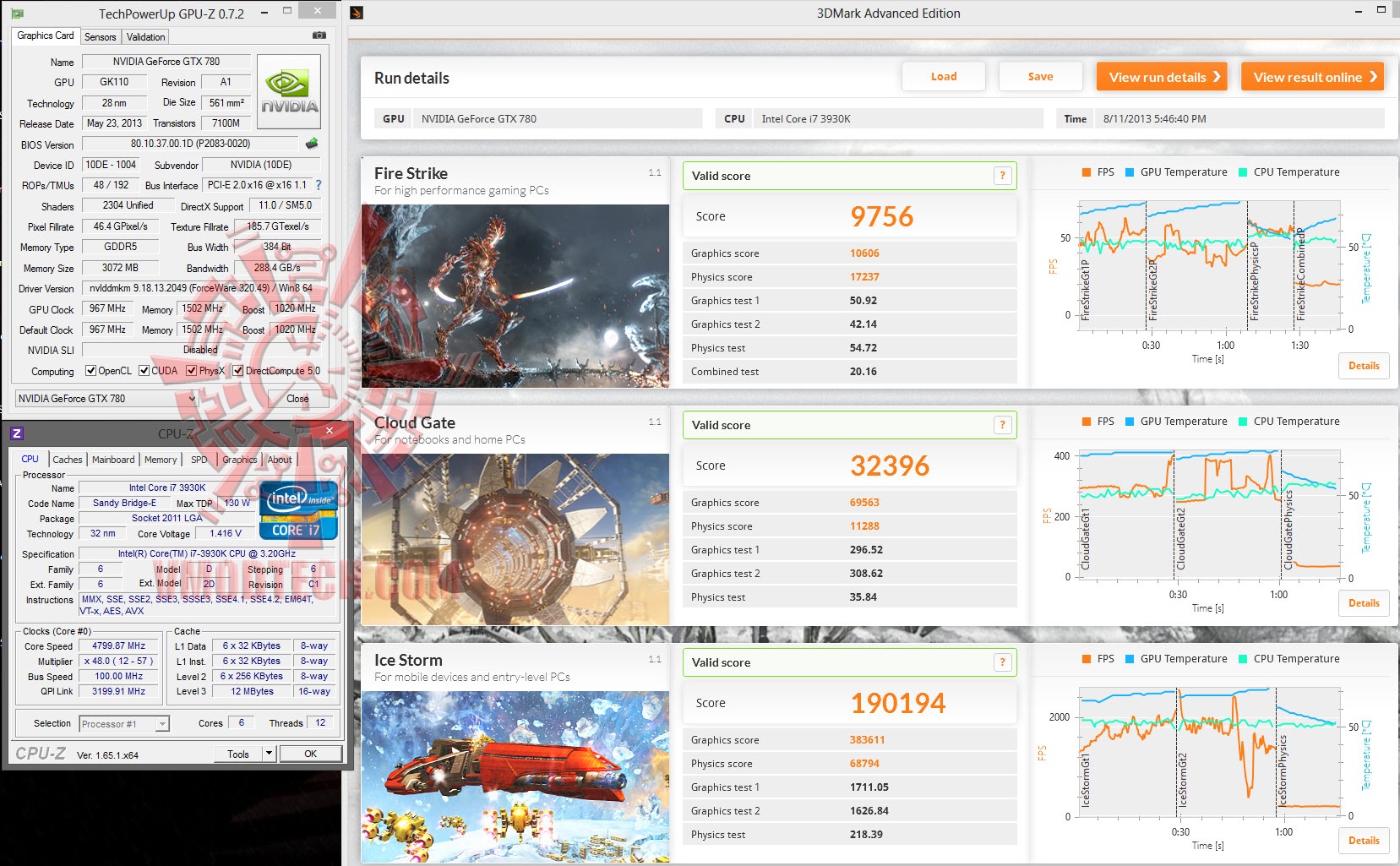Screen dimensions: 1400x866
Task: Switch to the GPU-Z Validation tab
Action: pos(146,37)
